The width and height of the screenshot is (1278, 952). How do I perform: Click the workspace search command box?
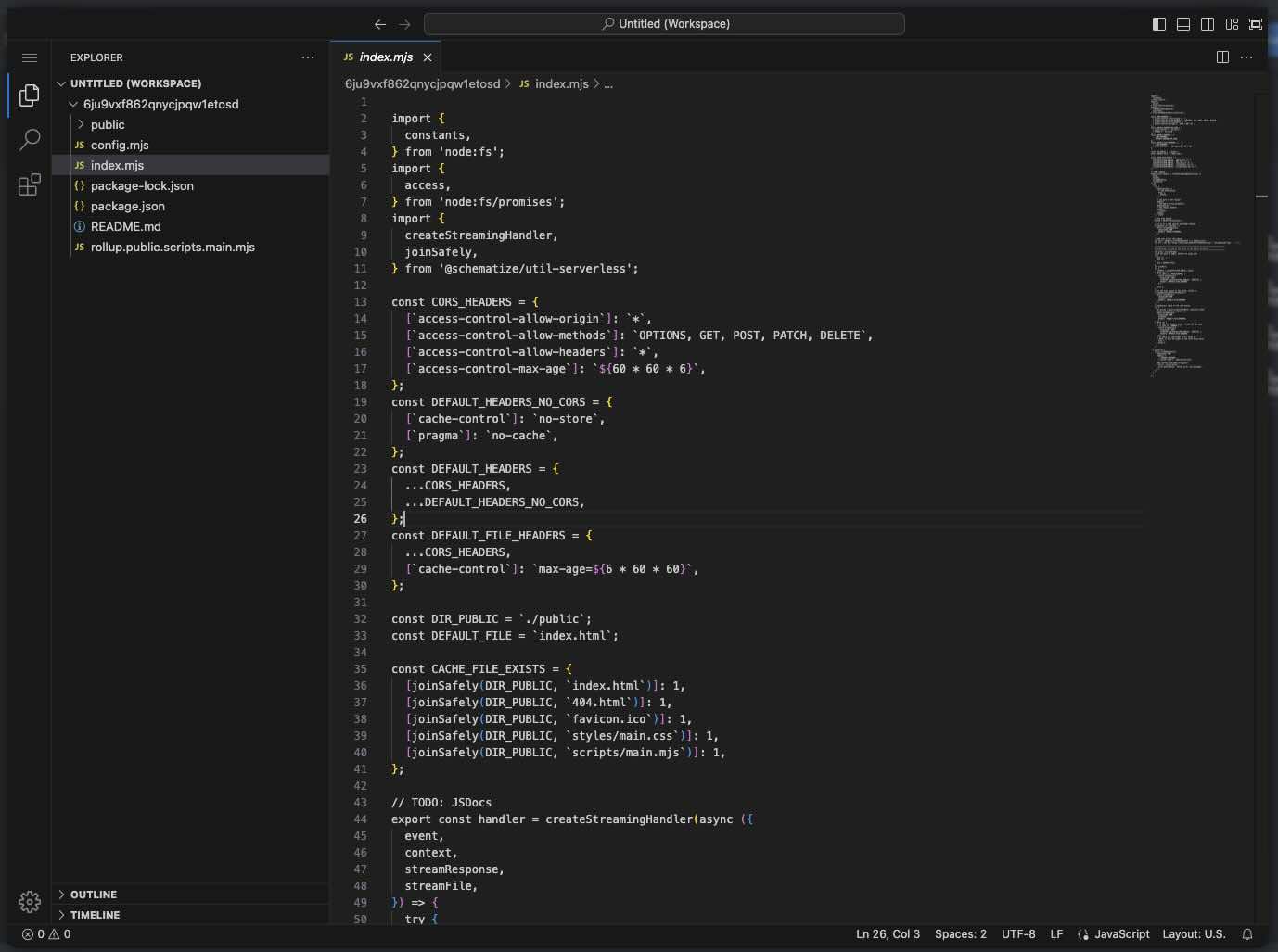[664, 24]
